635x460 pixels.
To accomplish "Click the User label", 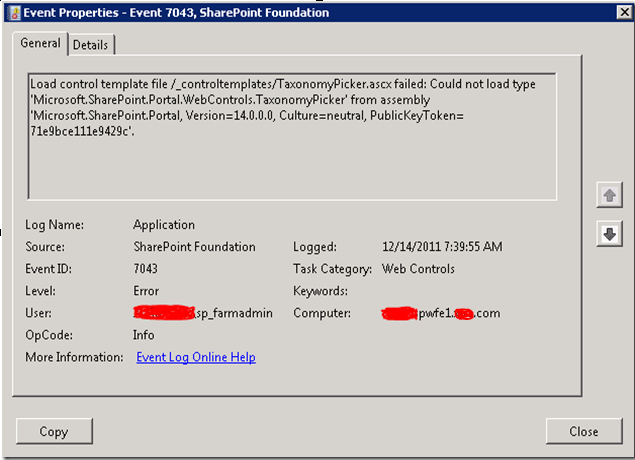I will [x=38, y=313].
